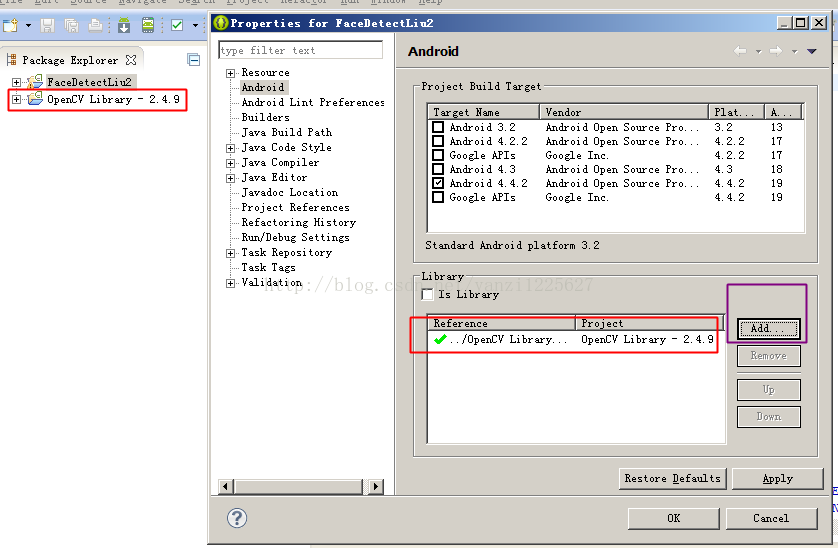Expand the Java Code Style node

pos(230,148)
